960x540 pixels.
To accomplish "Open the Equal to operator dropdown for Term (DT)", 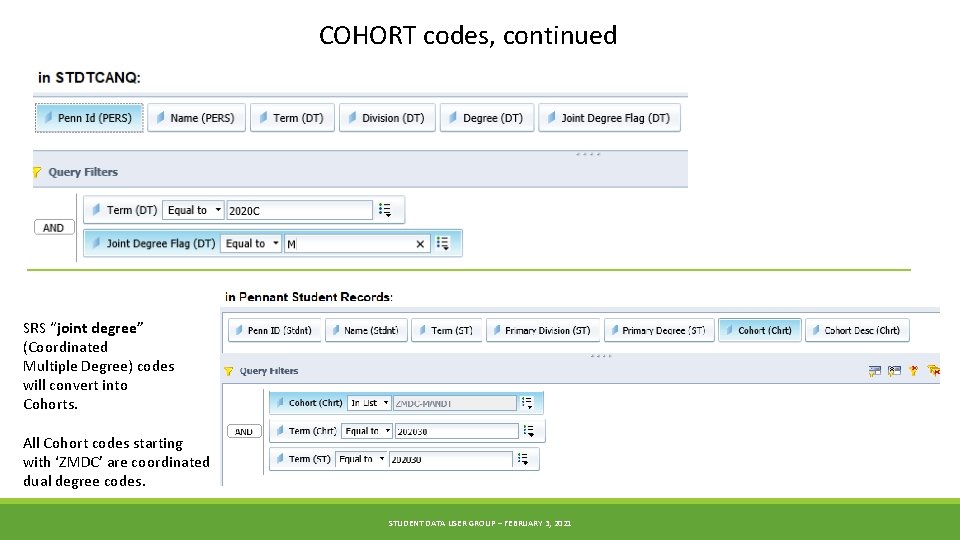I will click(x=193, y=210).
